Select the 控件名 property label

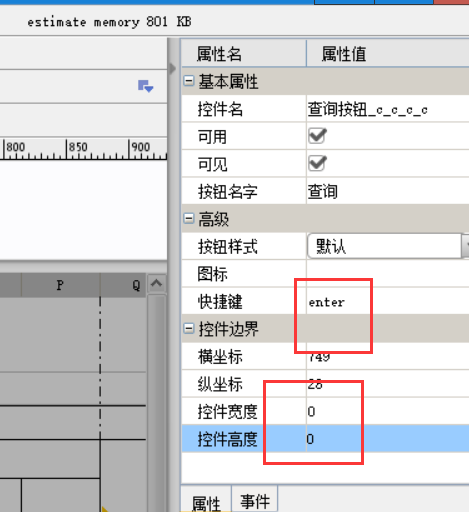click(220, 109)
